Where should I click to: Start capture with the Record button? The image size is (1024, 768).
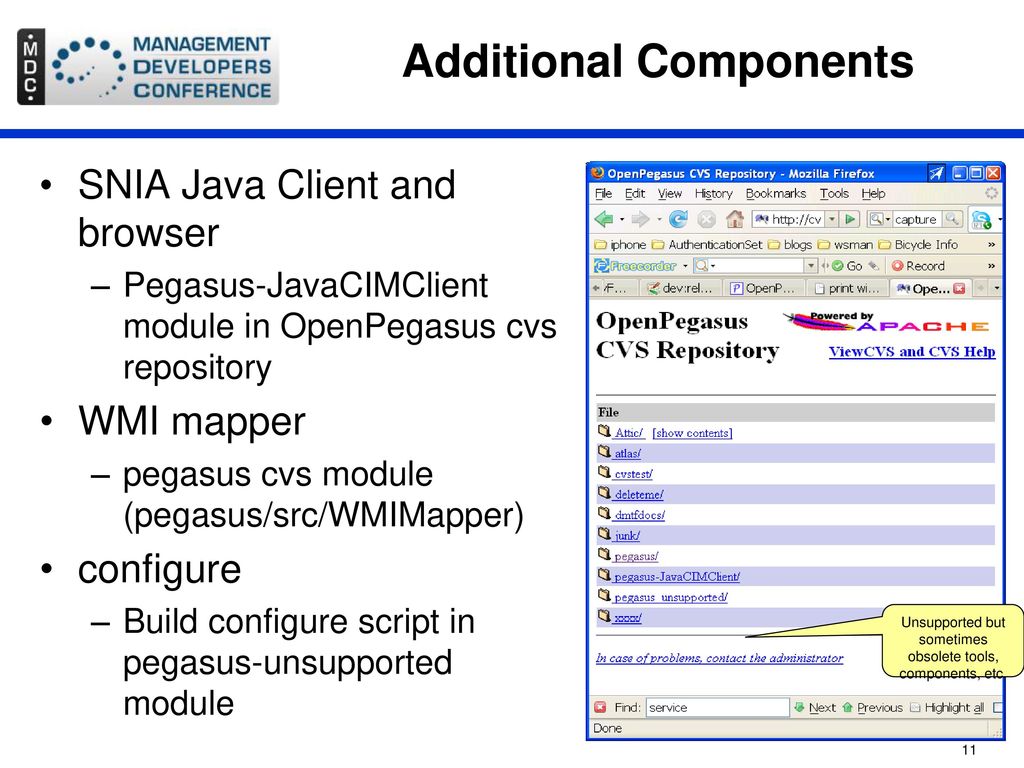click(x=919, y=266)
